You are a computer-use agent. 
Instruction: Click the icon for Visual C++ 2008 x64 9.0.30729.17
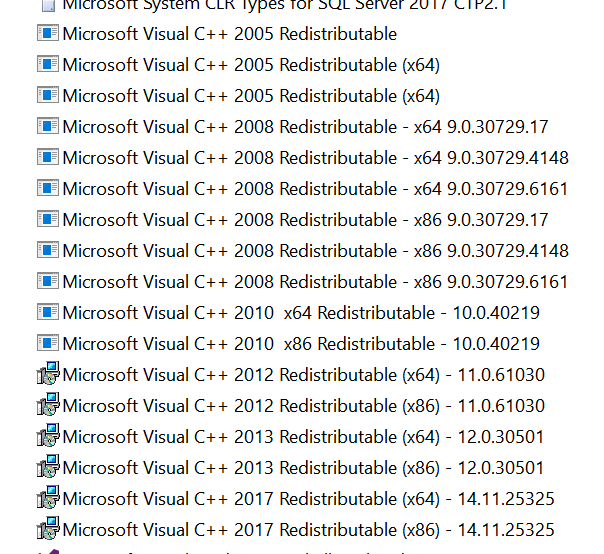click(x=48, y=127)
